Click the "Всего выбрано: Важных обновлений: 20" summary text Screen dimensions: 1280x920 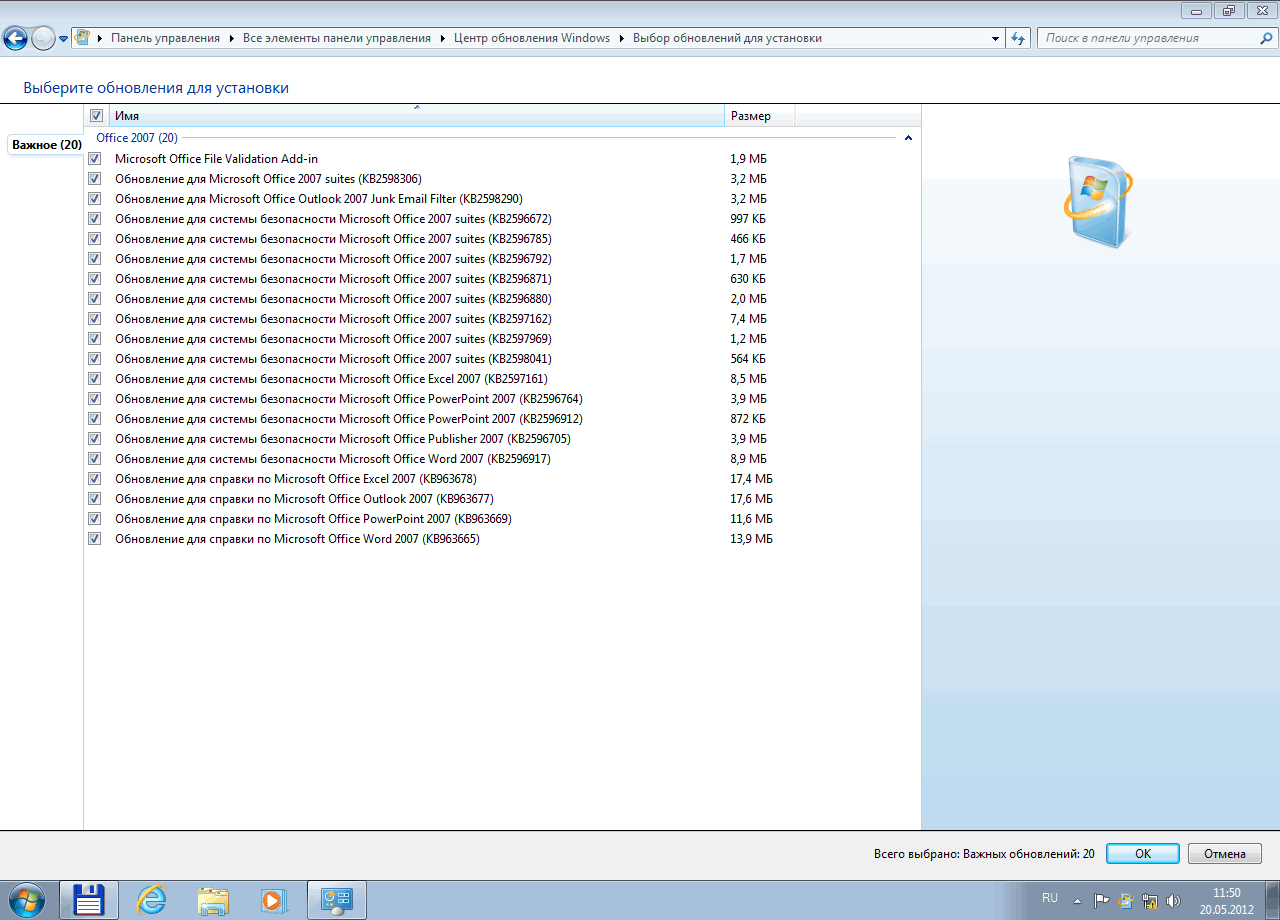[x=984, y=854]
